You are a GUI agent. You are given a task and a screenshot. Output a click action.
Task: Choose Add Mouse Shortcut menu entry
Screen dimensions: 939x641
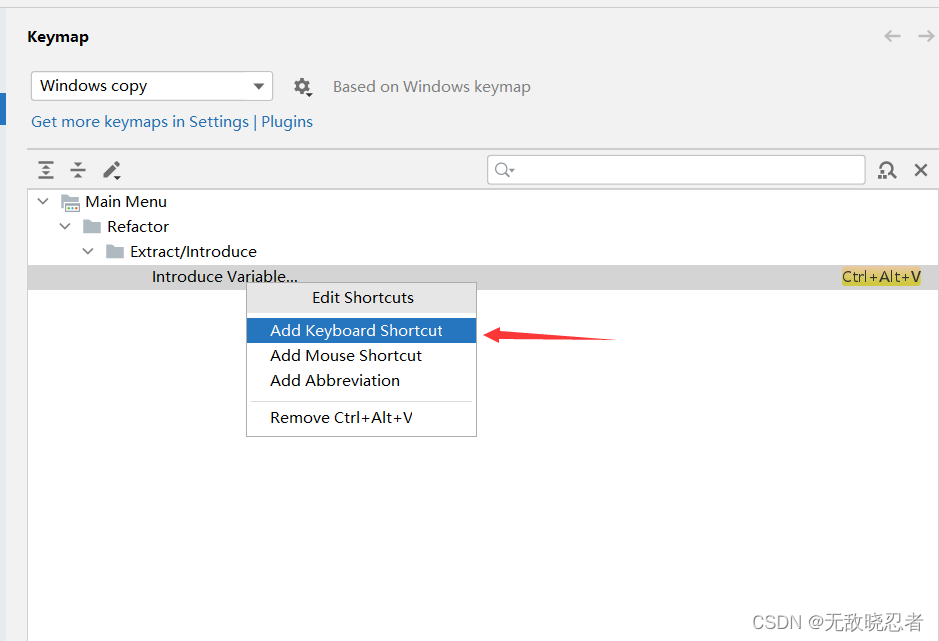361,356
